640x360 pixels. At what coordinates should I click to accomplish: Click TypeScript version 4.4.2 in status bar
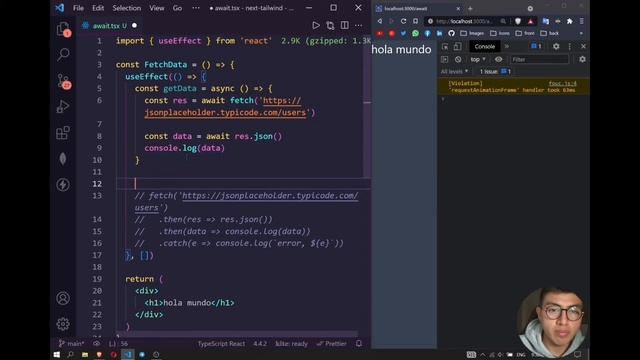pyautogui.click(x=260, y=344)
